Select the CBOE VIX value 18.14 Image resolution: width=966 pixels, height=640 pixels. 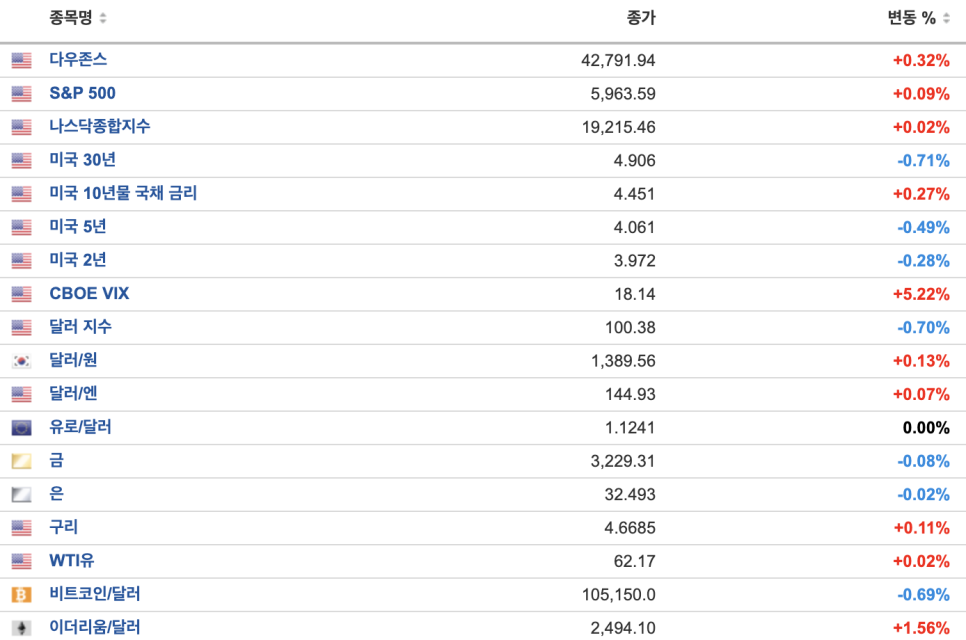click(635, 294)
